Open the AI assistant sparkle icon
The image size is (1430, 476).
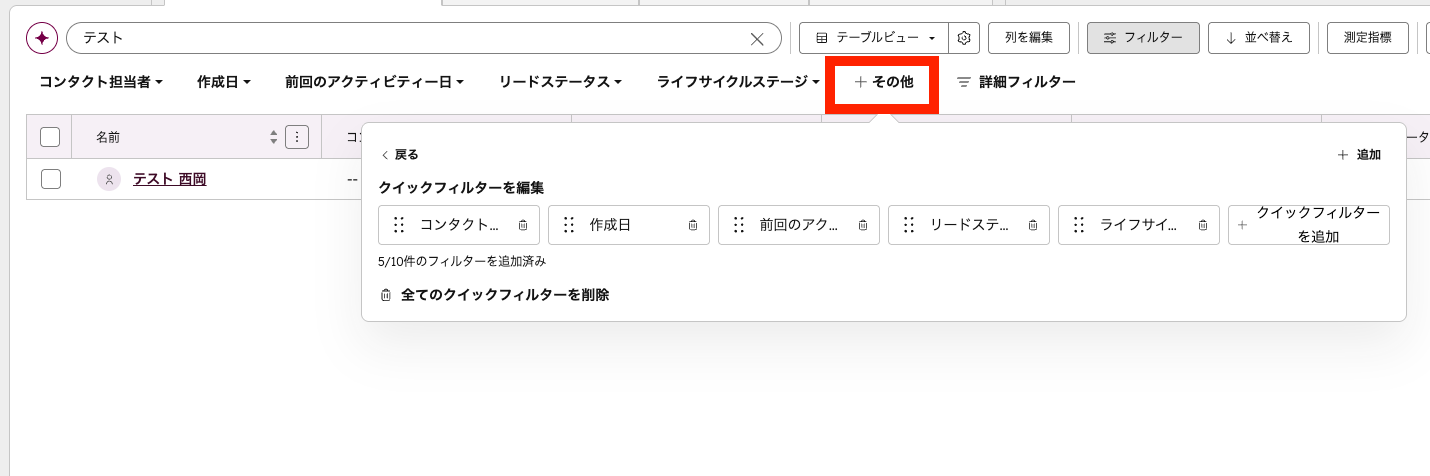click(x=42, y=38)
